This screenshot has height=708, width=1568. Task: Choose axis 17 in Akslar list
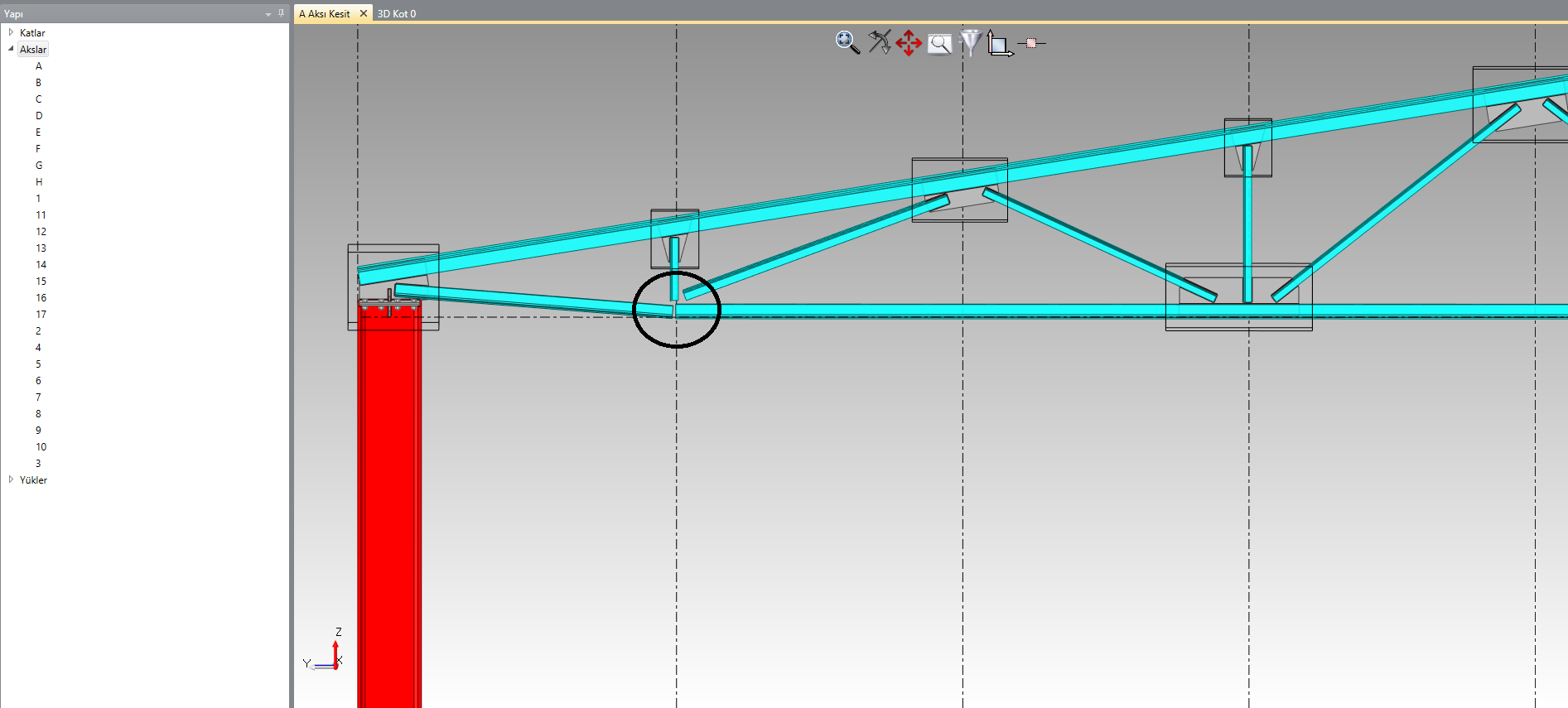coord(41,315)
